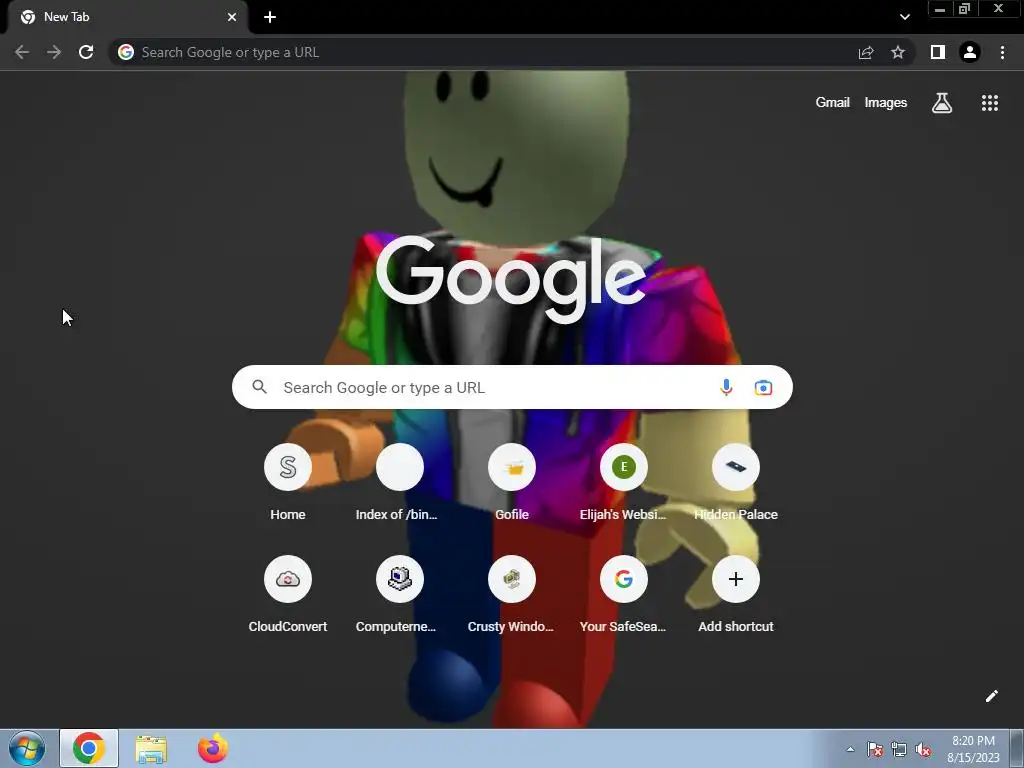1024x768 pixels.
Task: Open Windows Explorer from taskbar
Action: [x=151, y=749]
